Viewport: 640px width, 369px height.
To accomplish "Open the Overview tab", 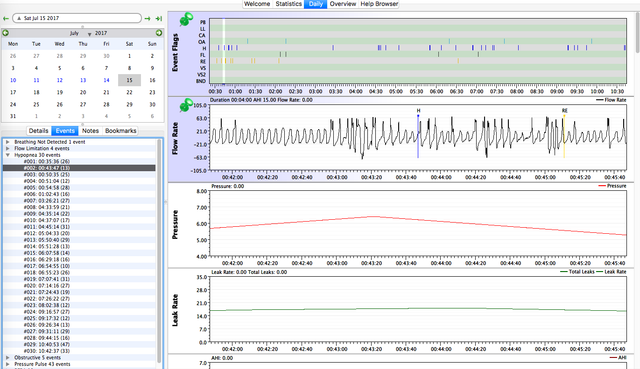I will [343, 4].
